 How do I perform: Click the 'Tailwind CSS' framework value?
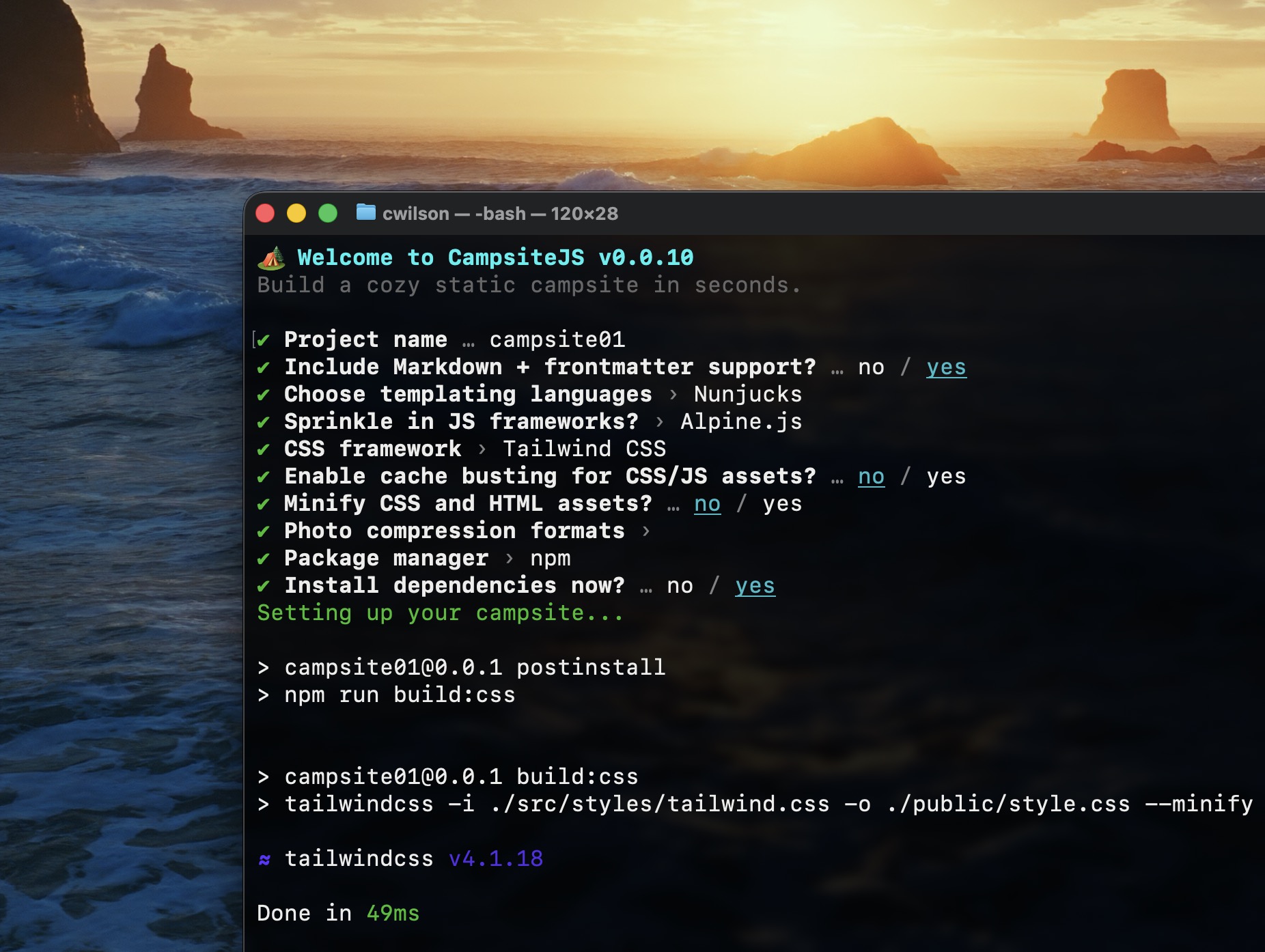pyautogui.click(x=585, y=449)
